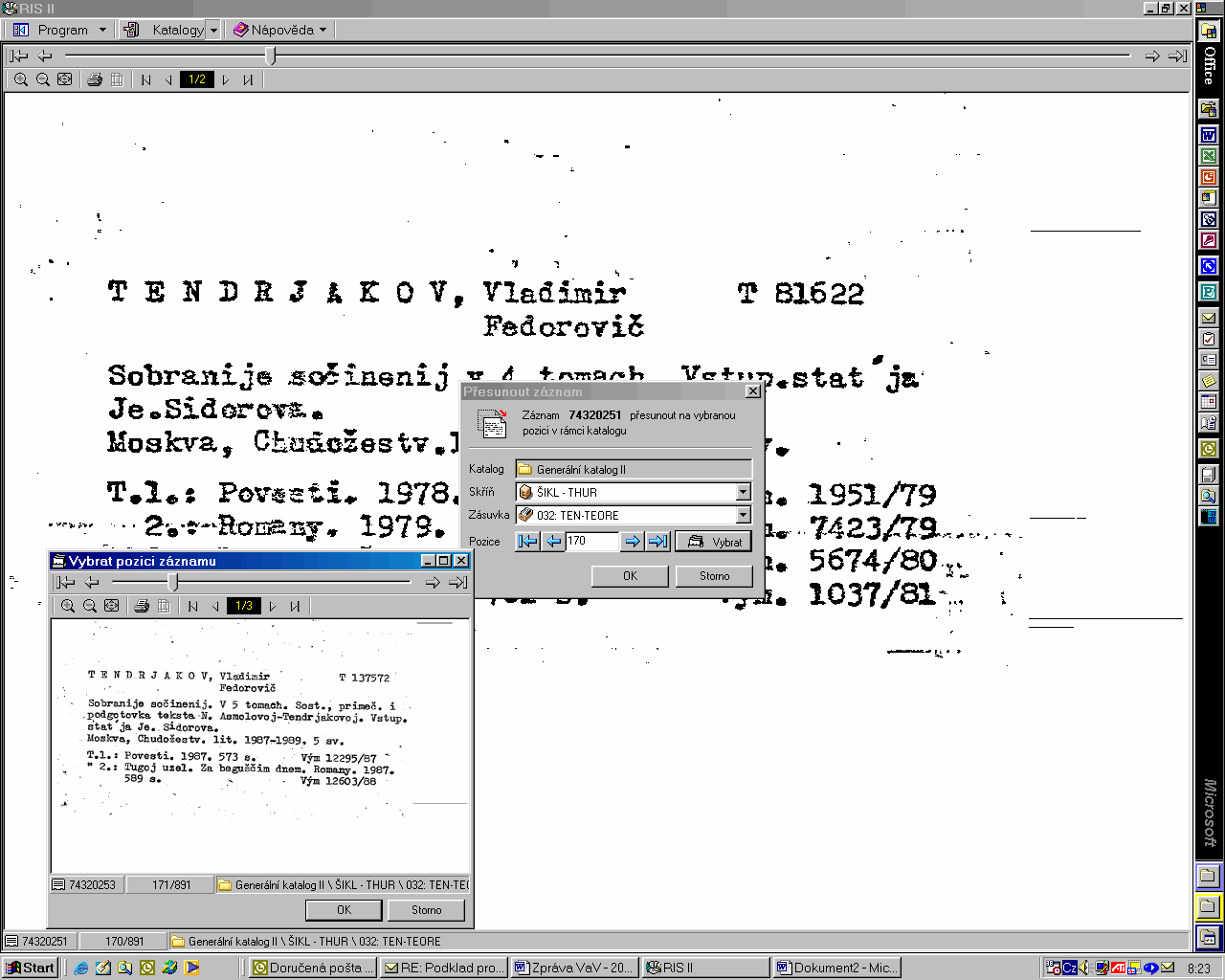Image resolution: width=1225 pixels, height=980 pixels.
Task: Click the Pozice number input field
Action: pos(591,542)
